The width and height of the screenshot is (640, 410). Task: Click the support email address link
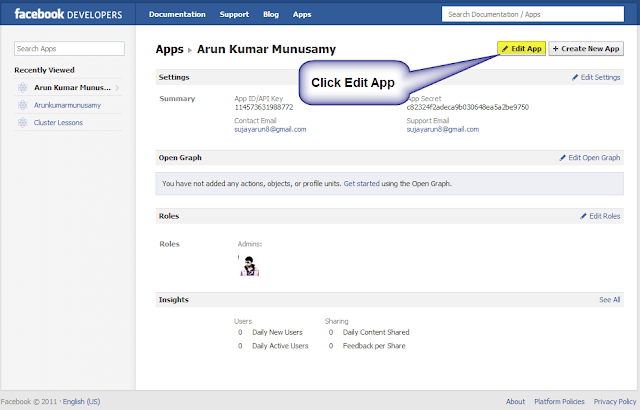click(x=443, y=129)
